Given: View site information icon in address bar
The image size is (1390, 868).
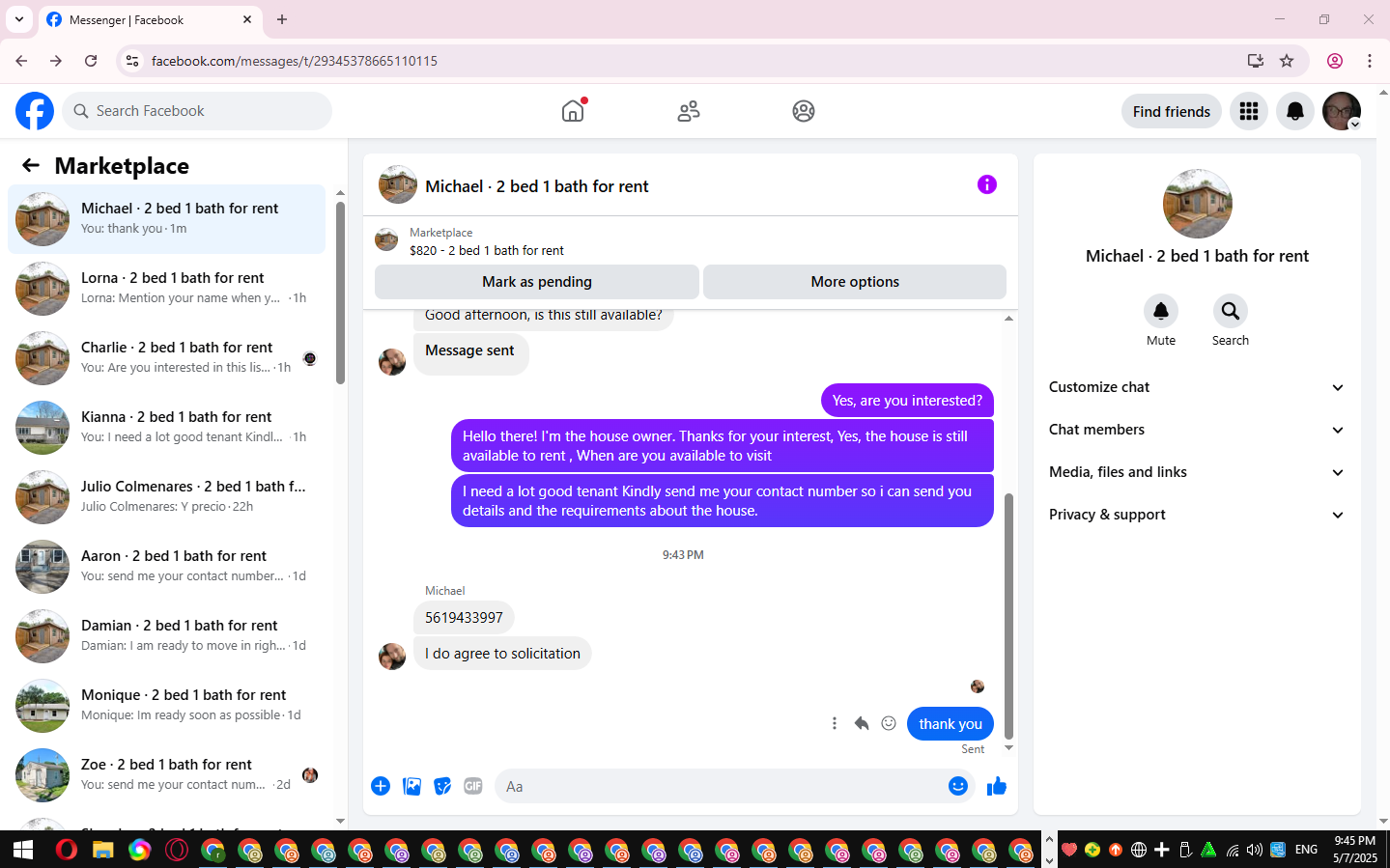Looking at the screenshot, I should coord(132,61).
